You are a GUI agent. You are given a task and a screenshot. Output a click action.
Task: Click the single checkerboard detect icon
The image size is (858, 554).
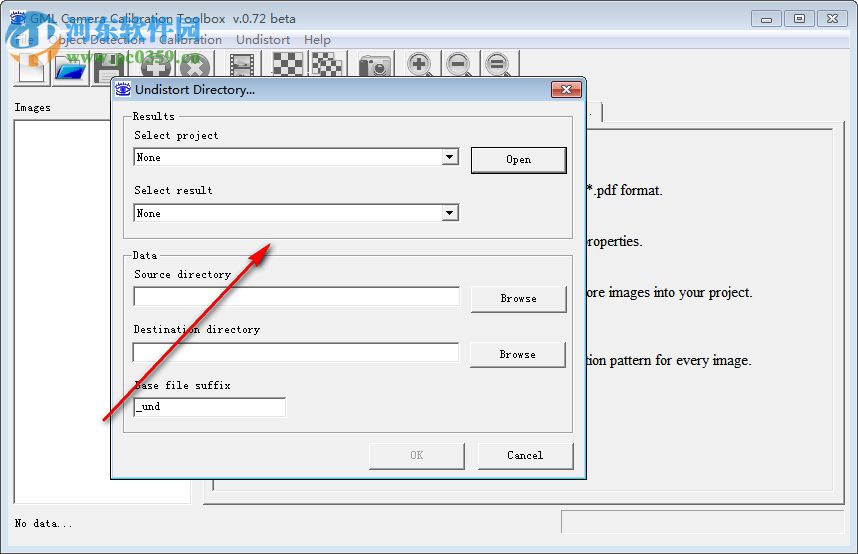point(288,65)
